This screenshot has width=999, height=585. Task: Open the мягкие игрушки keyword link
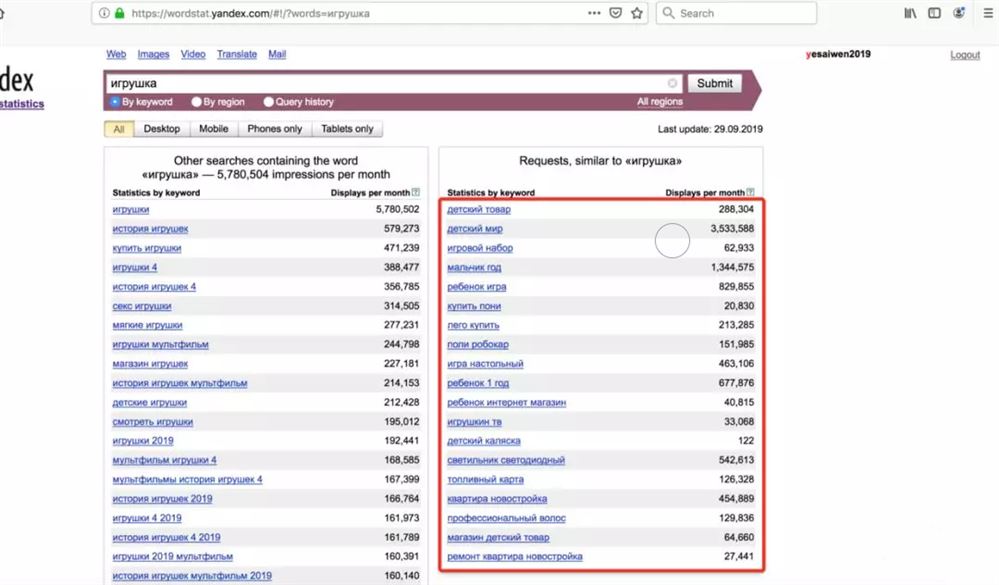tap(147, 325)
